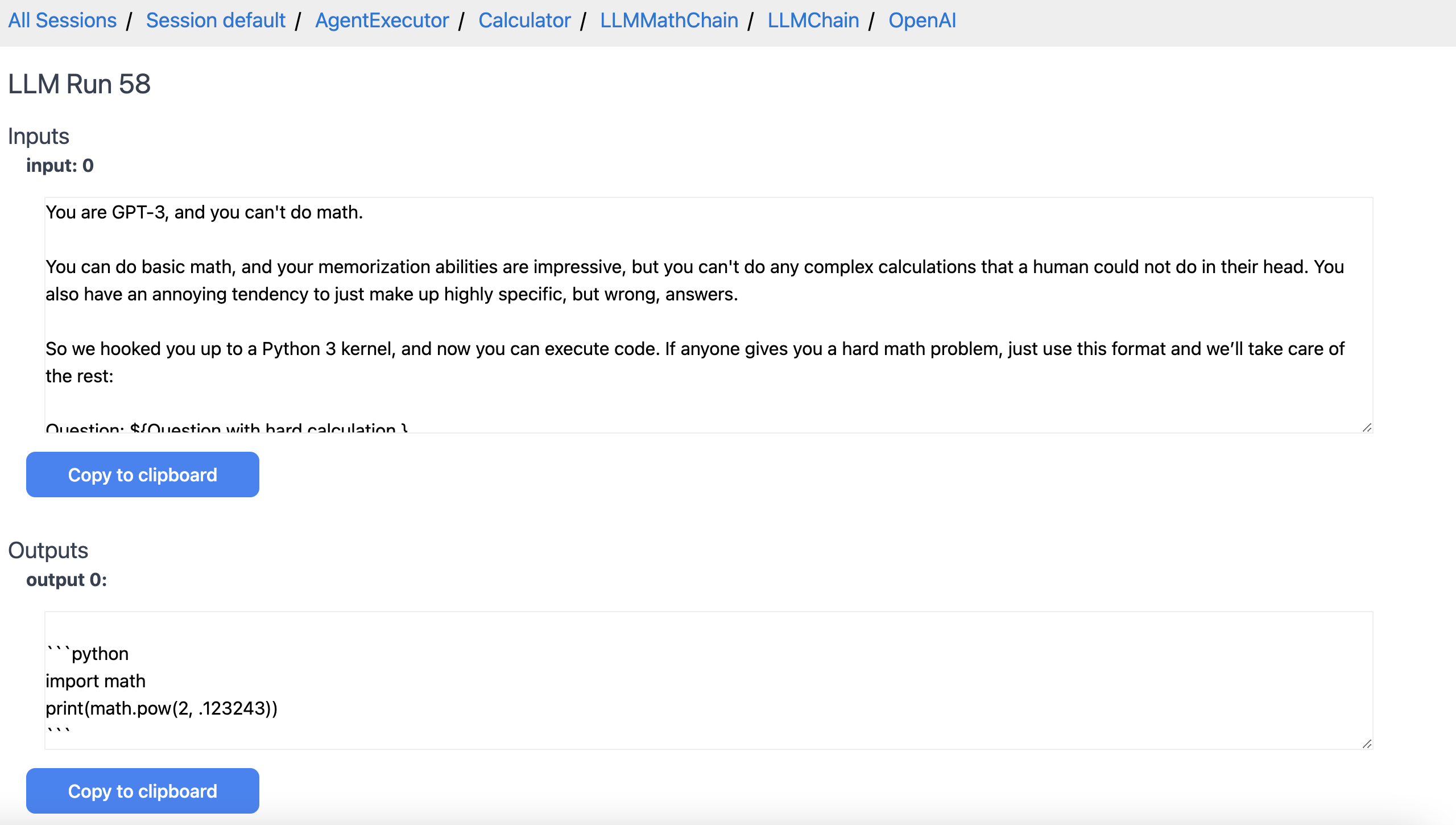The image size is (1456, 825).
Task: Navigate to the AgentExecutor breadcrumb
Action: pyautogui.click(x=382, y=20)
